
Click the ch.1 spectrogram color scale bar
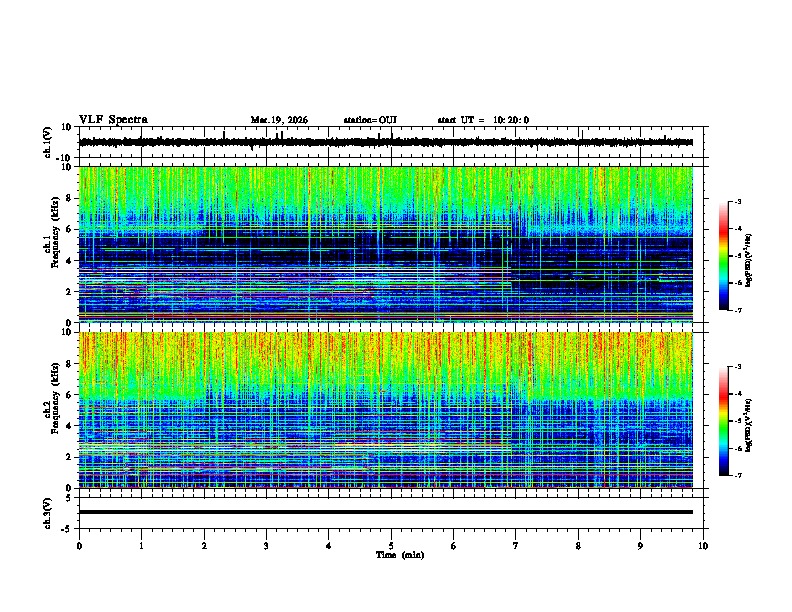point(723,256)
